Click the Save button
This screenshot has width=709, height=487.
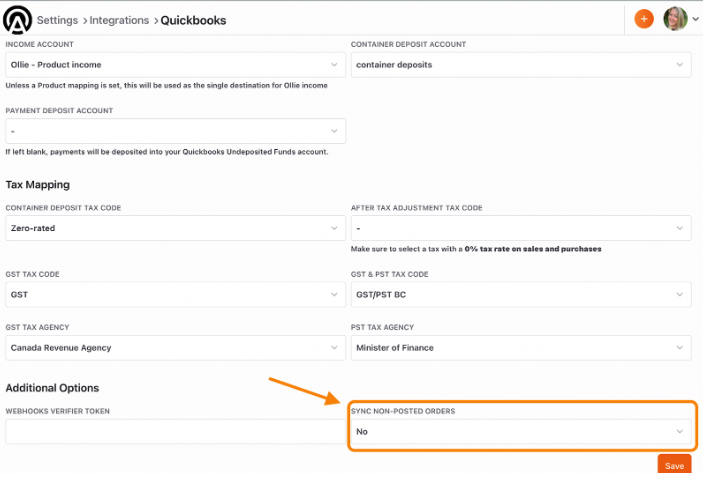[674, 464]
